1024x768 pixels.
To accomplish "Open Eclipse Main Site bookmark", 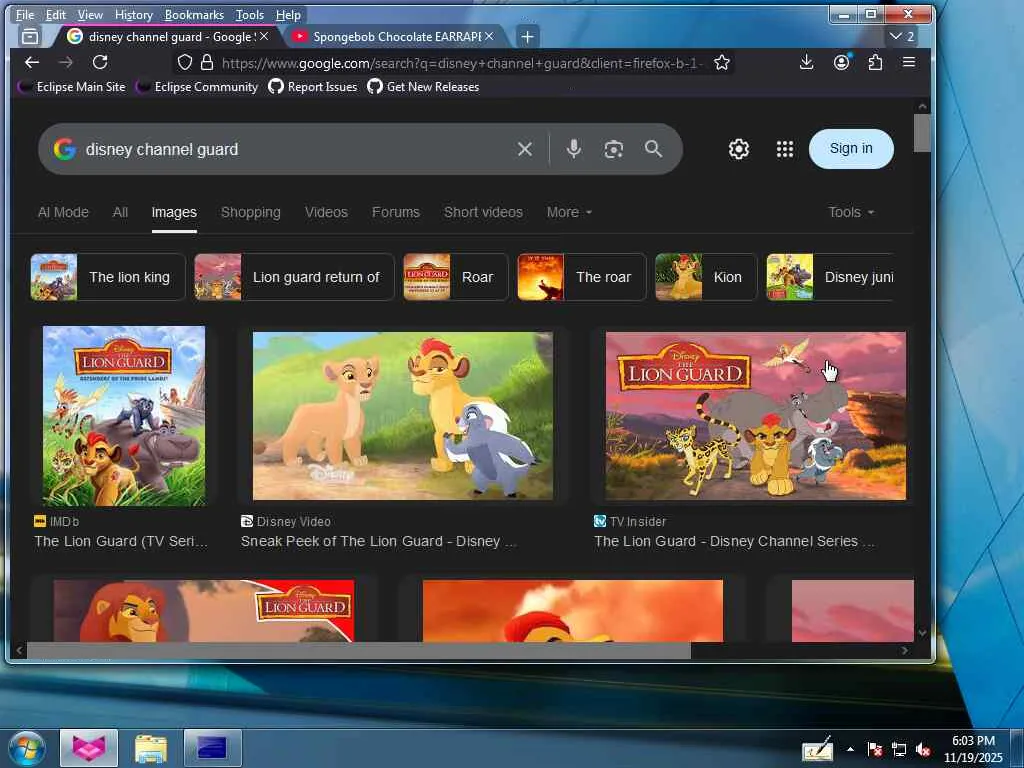I will tap(71, 87).
